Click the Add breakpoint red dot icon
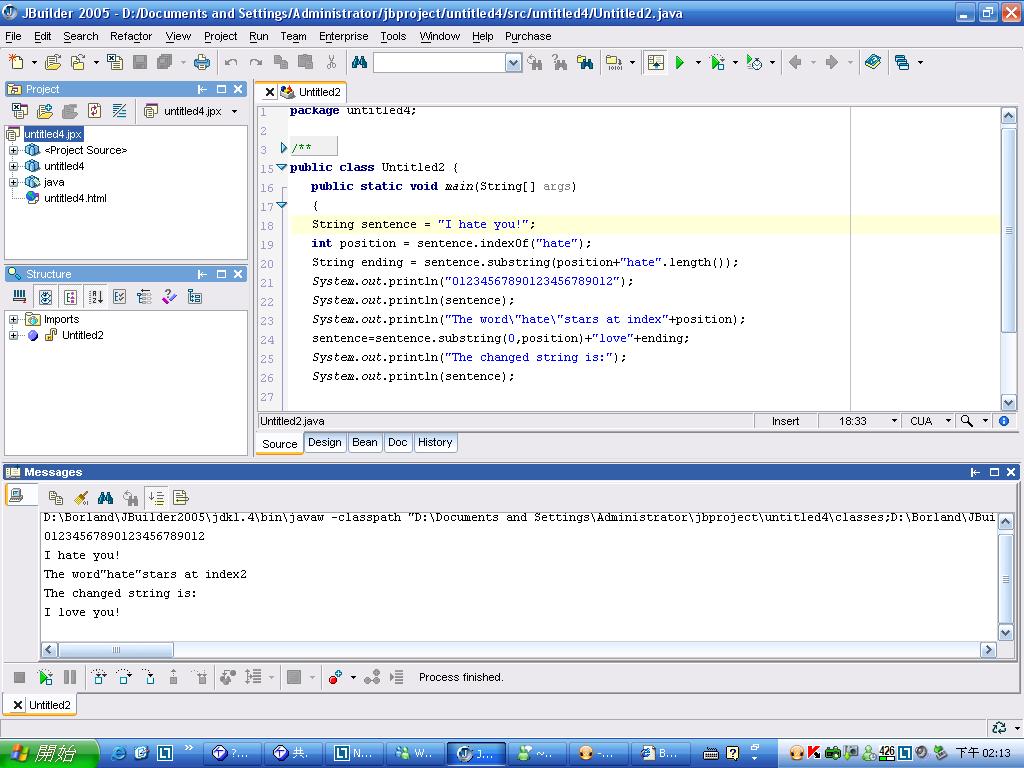Image resolution: width=1024 pixels, height=768 pixels. [336, 677]
